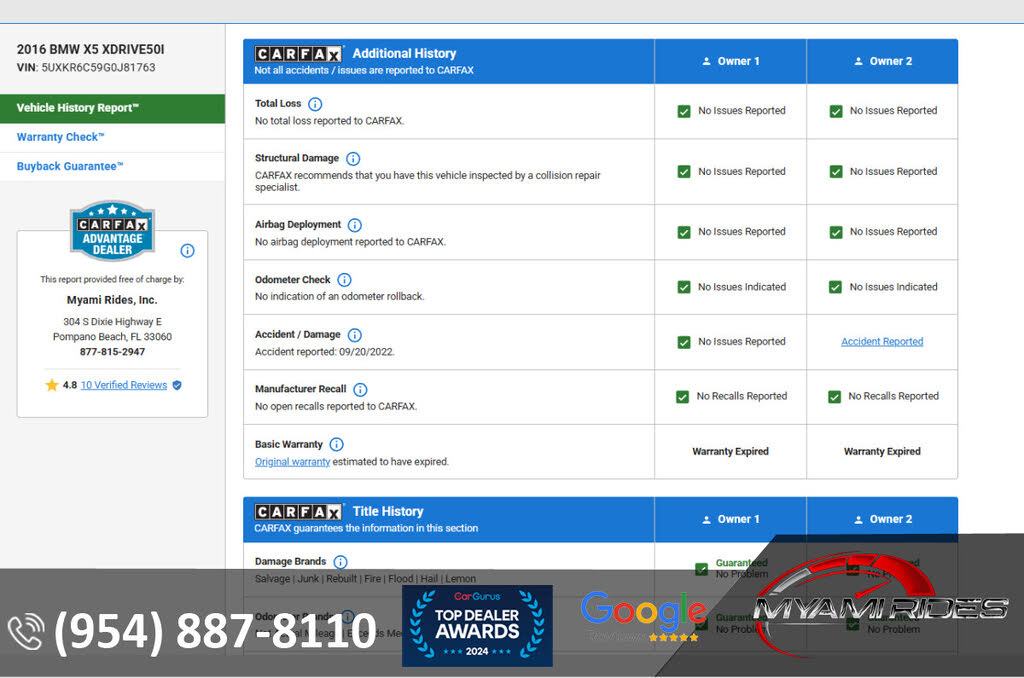Show Airbag Deployment info tooltip
1024x678 pixels.
coord(355,225)
